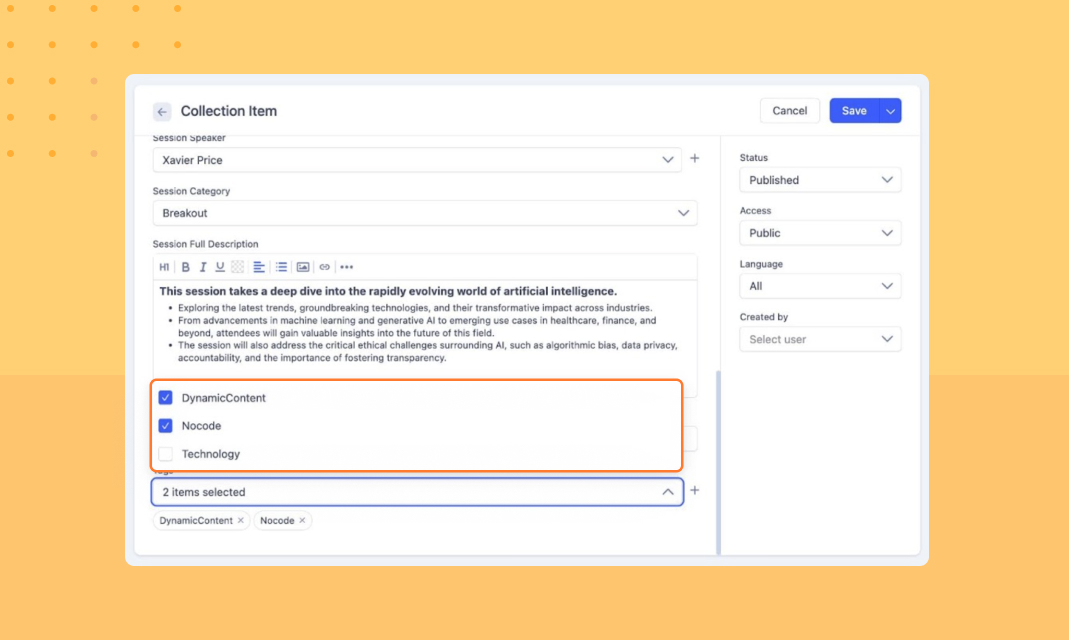Toggle bold formatting in the description editor
The width and height of the screenshot is (1069, 640).
click(185, 267)
